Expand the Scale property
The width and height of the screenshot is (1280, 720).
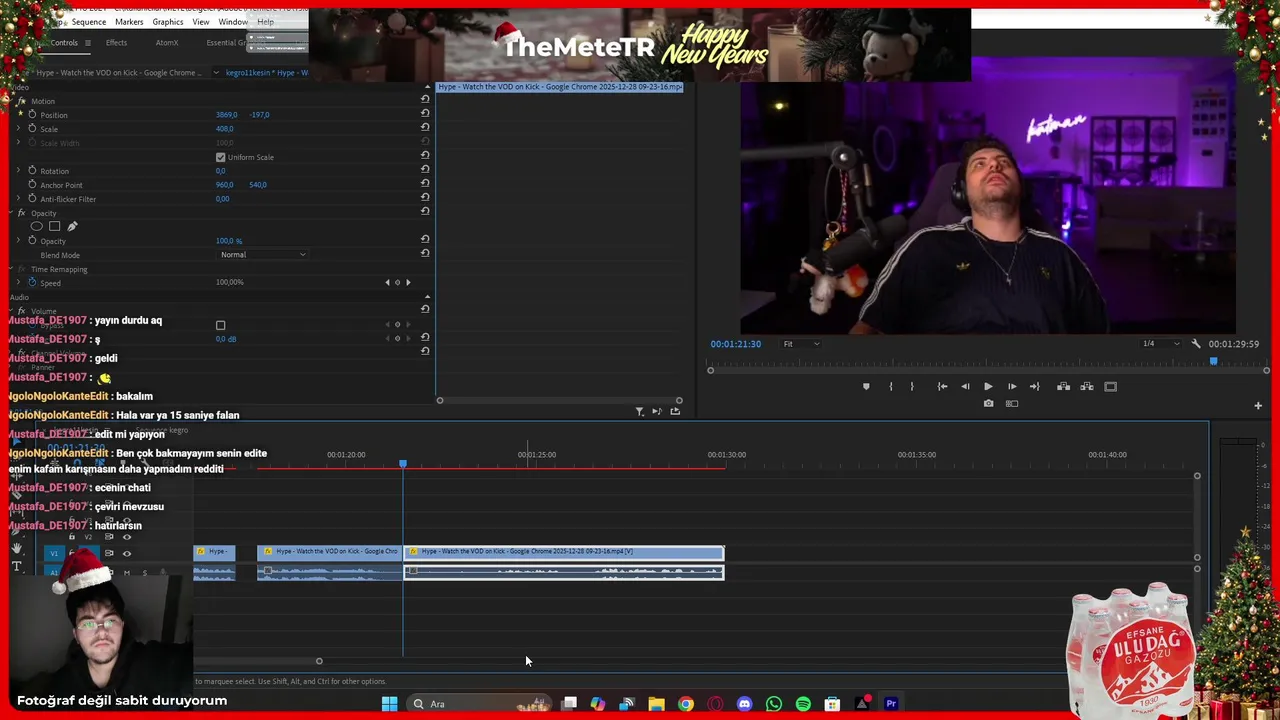pos(19,128)
